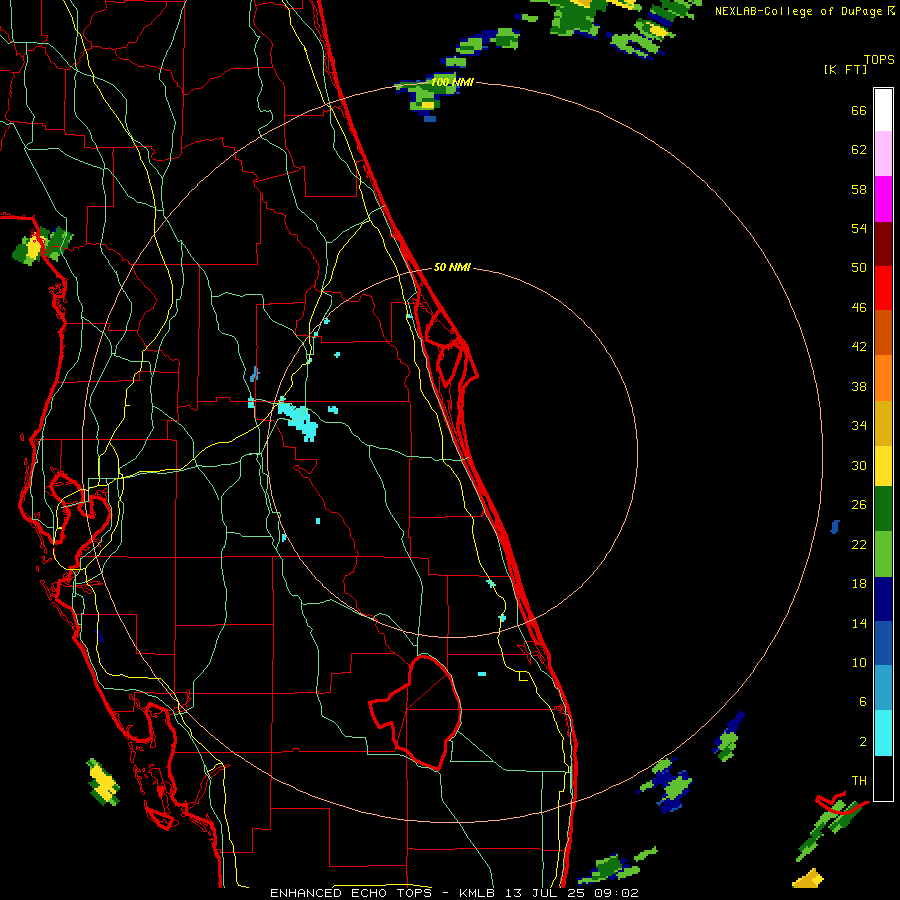Click the "13 JUL 25 09:02" timestamp
900x900 pixels.
(x=572, y=893)
